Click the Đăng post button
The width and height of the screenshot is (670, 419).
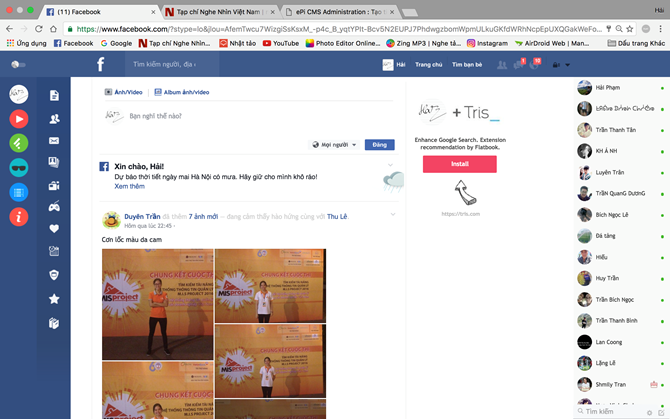pos(379,145)
